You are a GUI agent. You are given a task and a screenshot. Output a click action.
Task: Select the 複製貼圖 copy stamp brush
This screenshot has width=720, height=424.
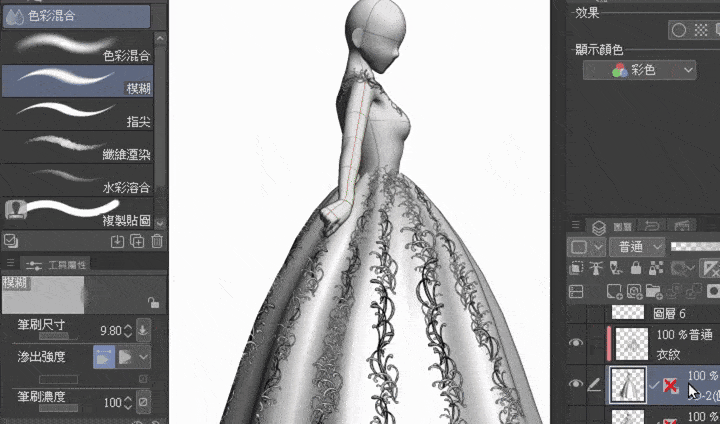click(x=78, y=213)
